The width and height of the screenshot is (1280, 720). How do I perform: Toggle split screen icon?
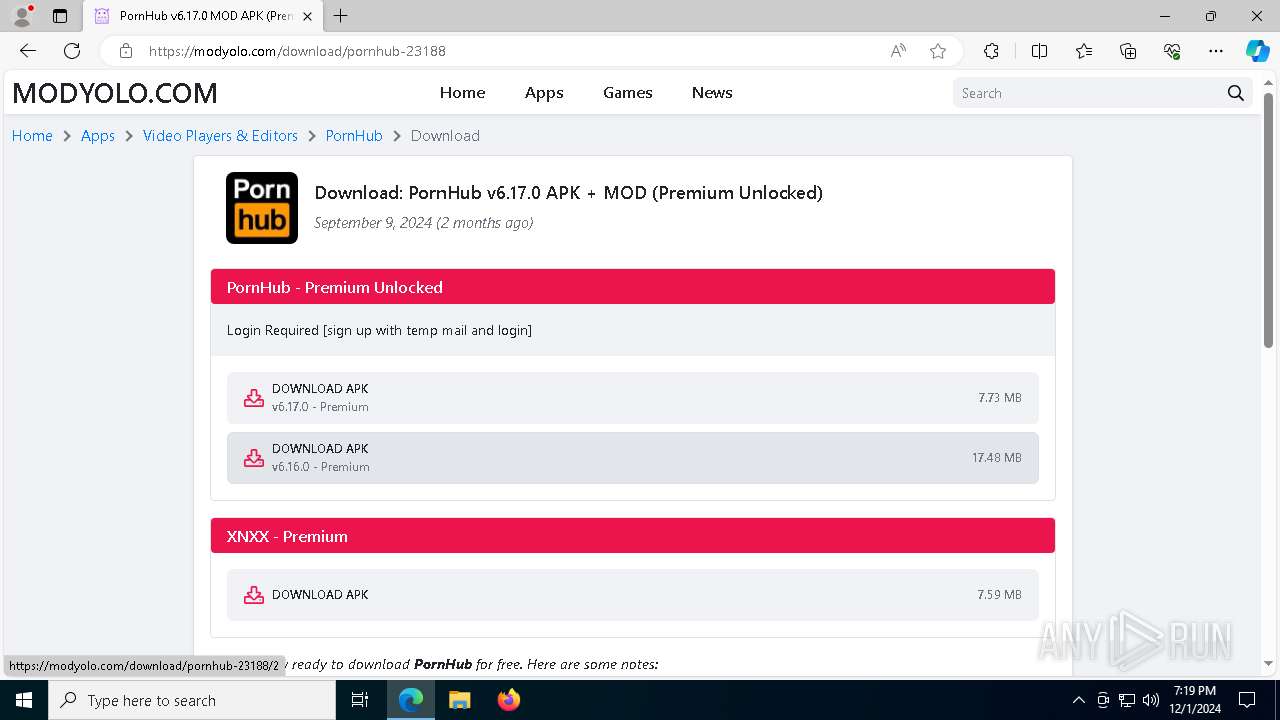pos(1039,51)
